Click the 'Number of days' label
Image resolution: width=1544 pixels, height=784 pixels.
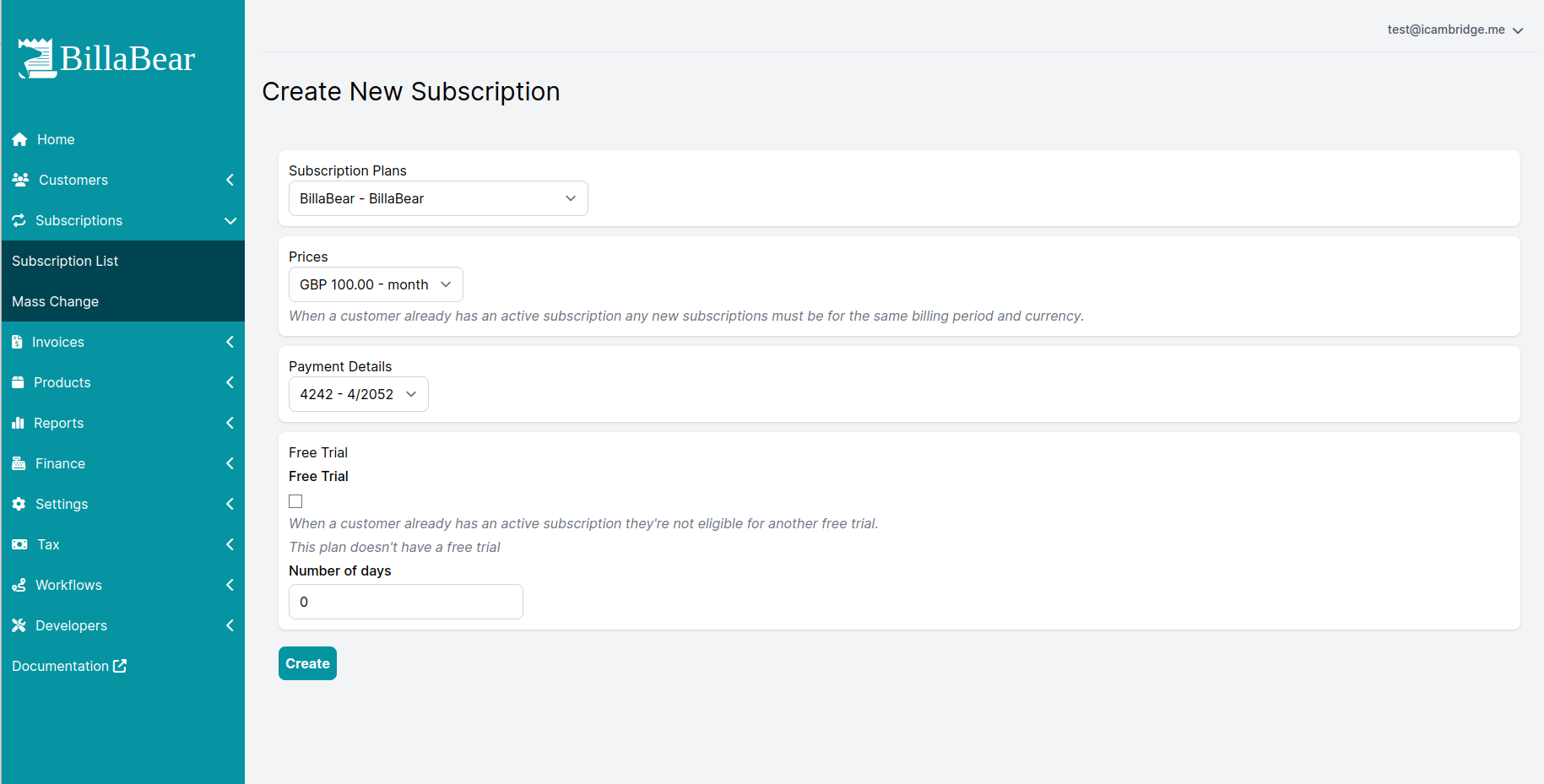[340, 570]
